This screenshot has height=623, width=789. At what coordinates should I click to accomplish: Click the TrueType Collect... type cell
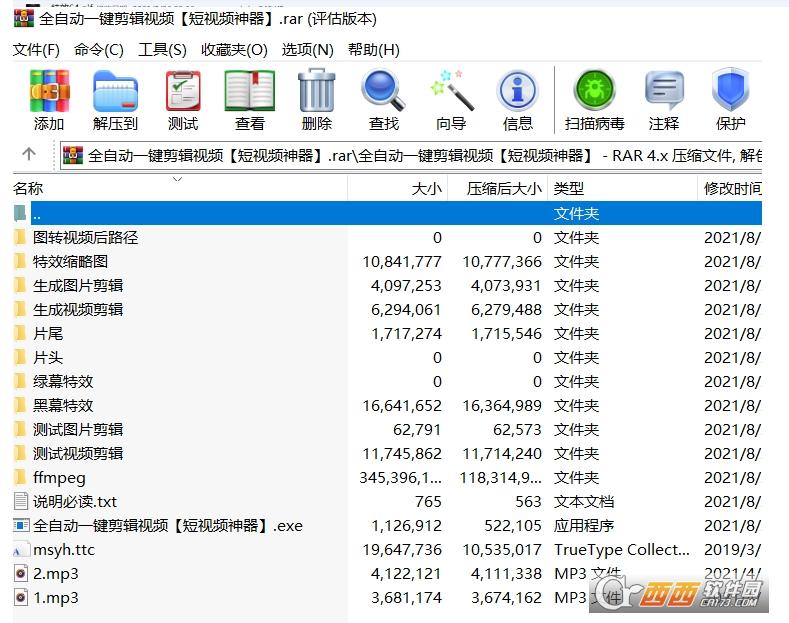[x=622, y=550]
